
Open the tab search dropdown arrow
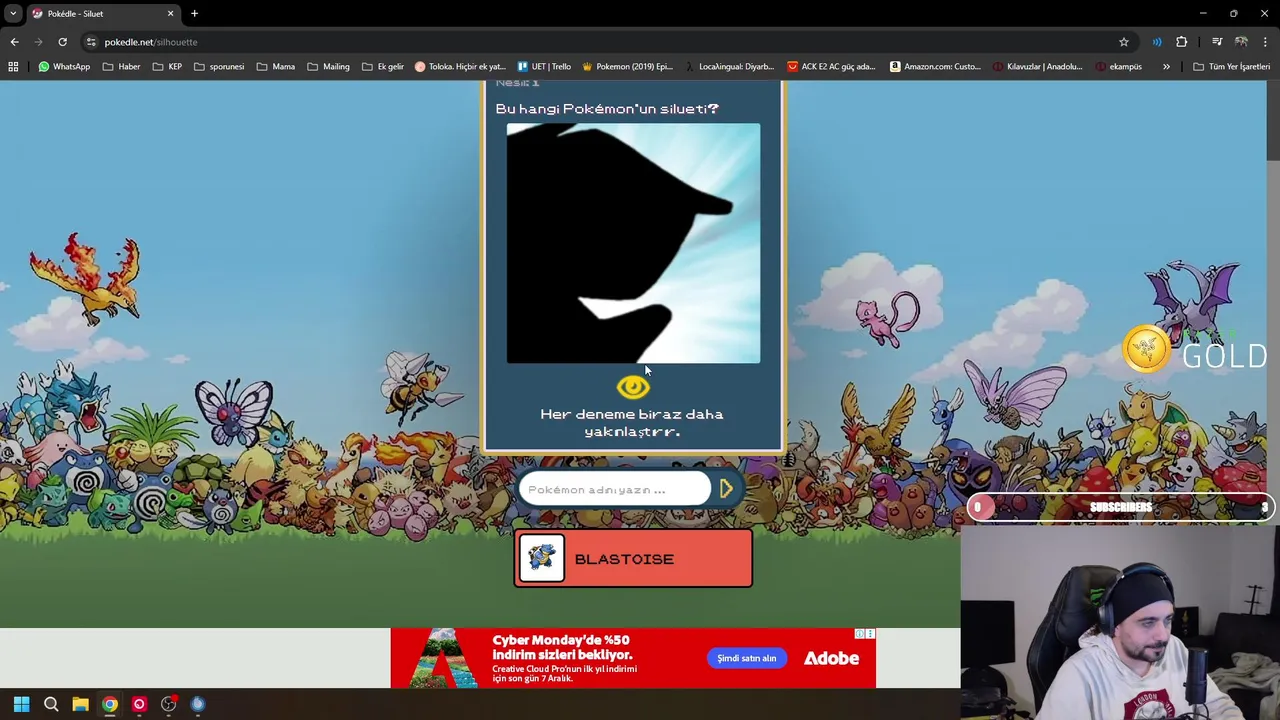coord(13,13)
